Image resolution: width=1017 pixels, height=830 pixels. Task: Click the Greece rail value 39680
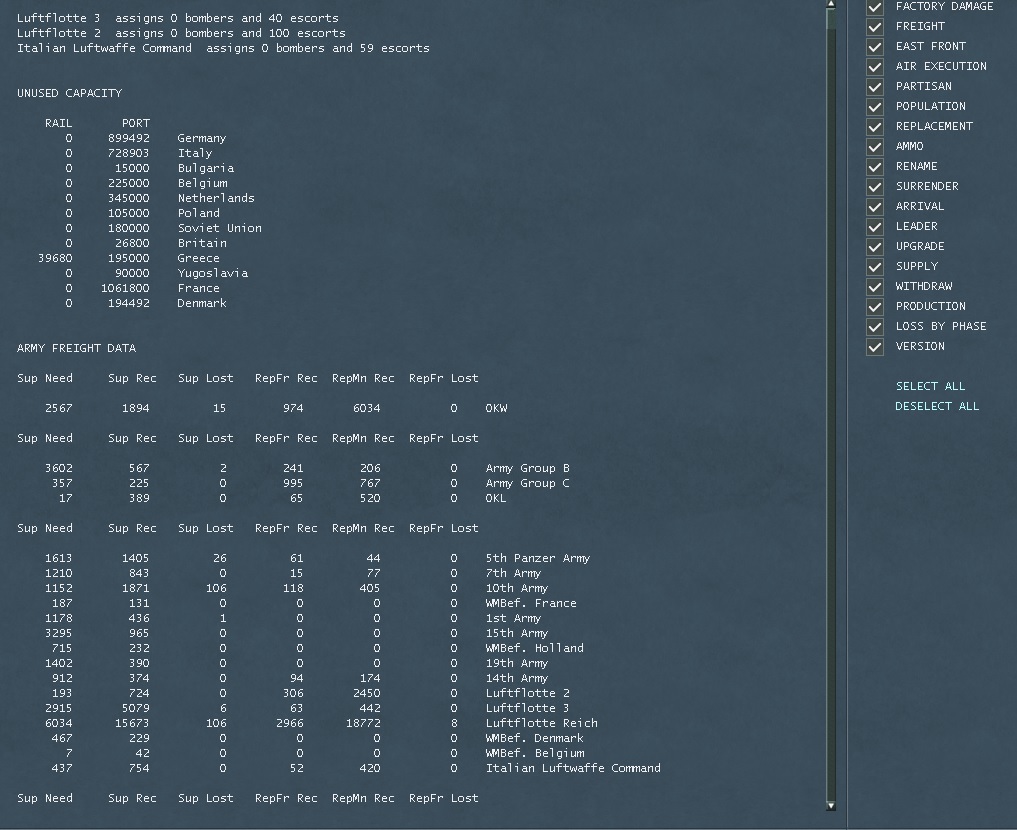pos(55,258)
